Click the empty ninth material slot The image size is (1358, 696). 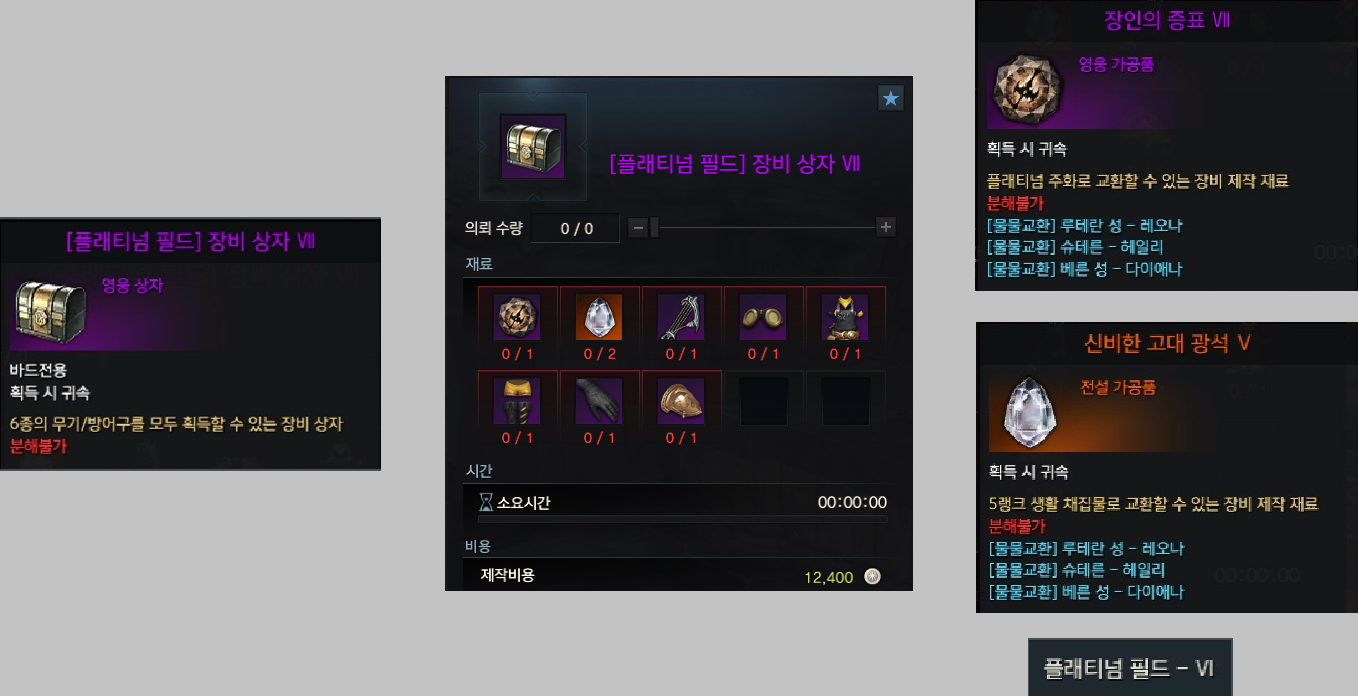[x=763, y=402]
